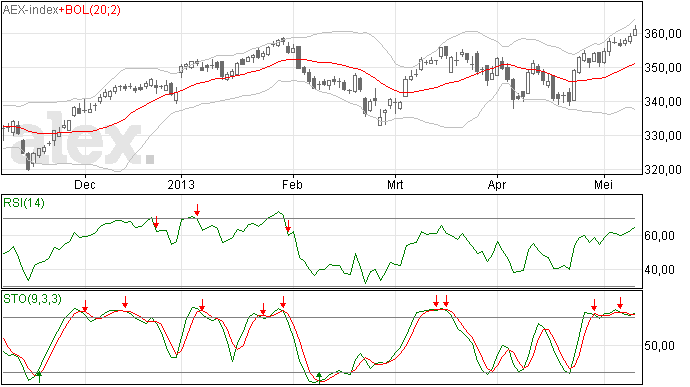
Task: Select the Mei date axis label
Action: click(x=603, y=184)
